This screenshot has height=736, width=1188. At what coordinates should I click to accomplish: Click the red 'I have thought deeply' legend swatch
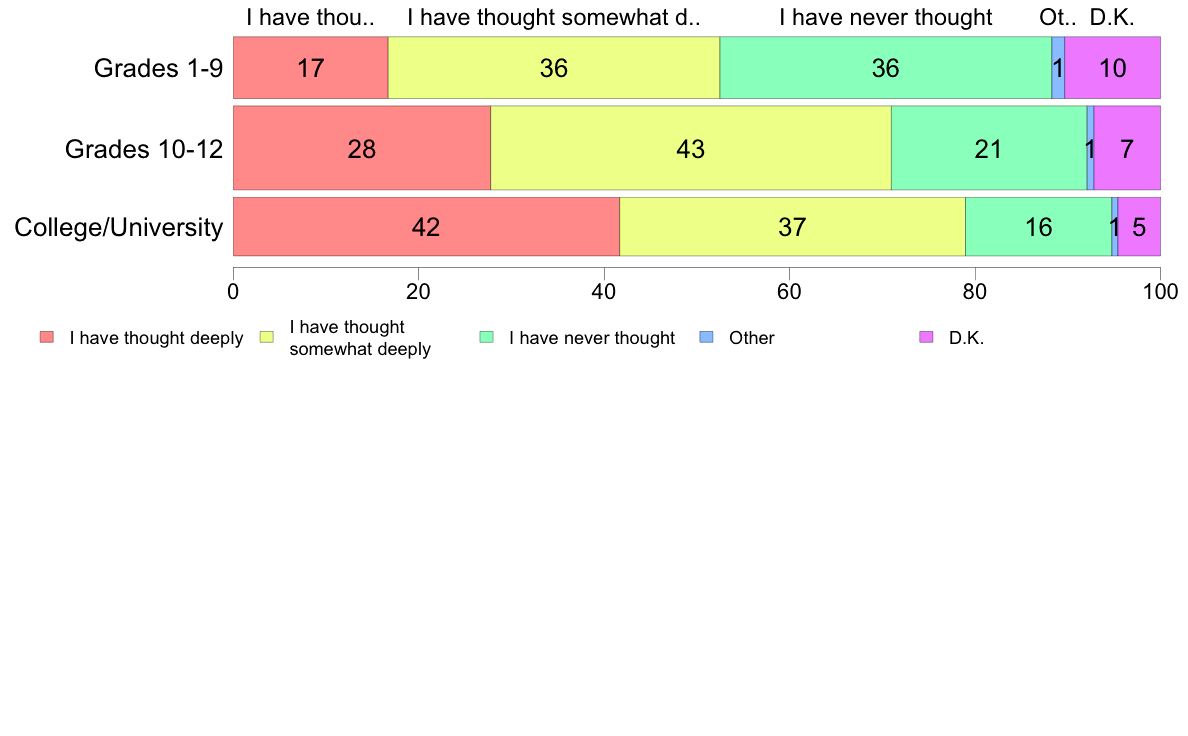pyautogui.click(x=47, y=337)
